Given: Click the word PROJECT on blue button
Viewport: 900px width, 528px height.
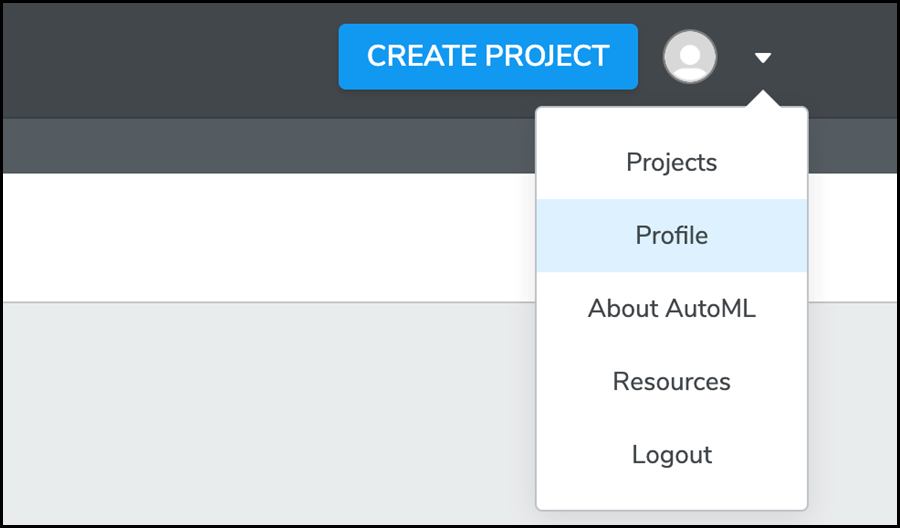Looking at the screenshot, I should [546, 56].
